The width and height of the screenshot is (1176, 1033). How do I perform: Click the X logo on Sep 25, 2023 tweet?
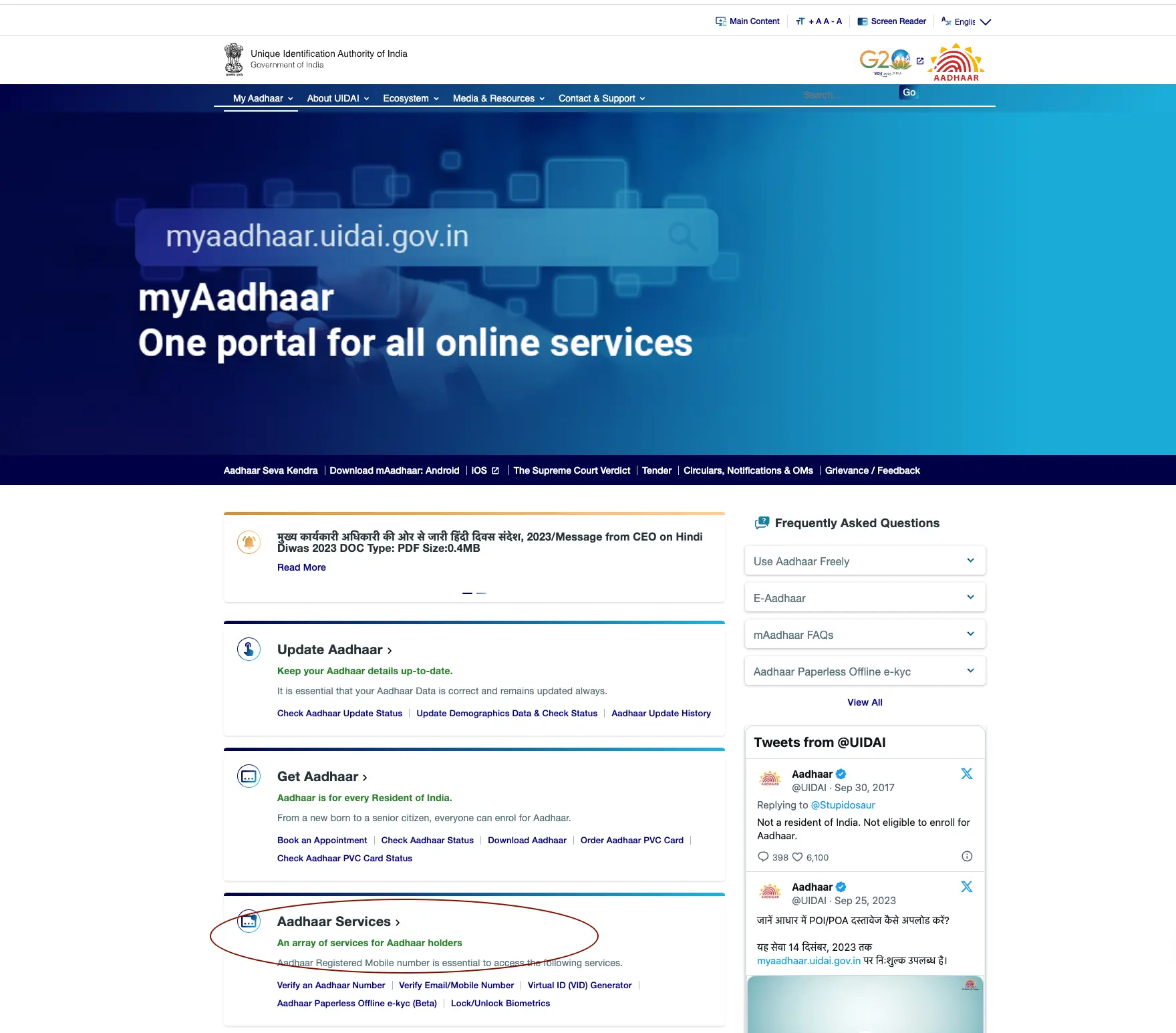[967, 887]
